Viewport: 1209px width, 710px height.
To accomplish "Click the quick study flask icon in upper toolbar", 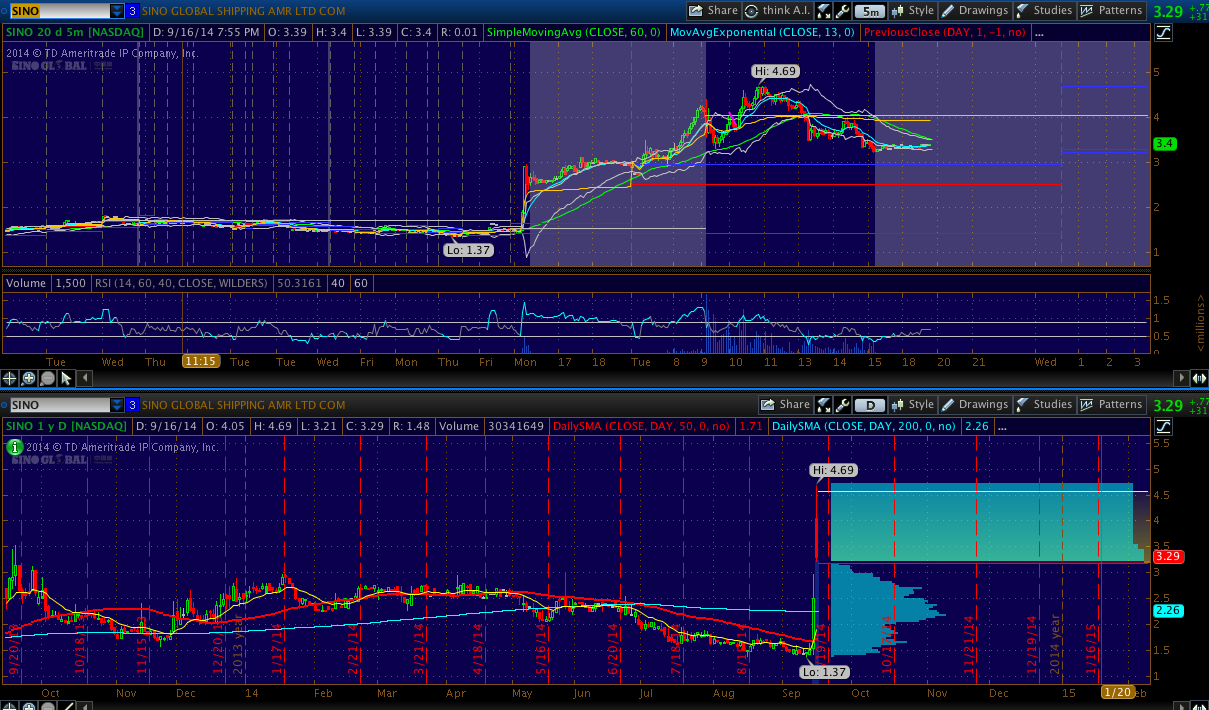I will coord(823,11).
